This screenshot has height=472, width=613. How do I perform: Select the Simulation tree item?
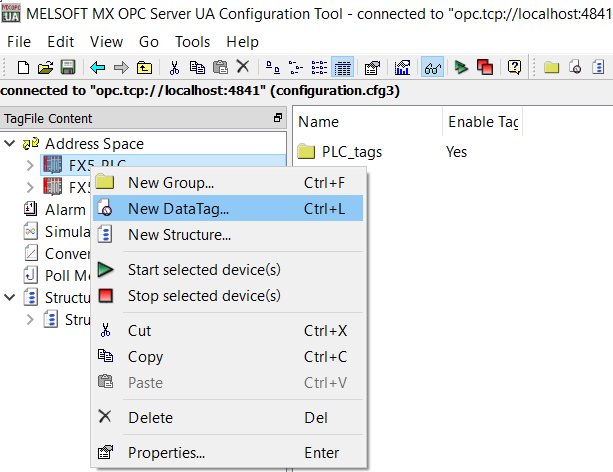click(67, 232)
